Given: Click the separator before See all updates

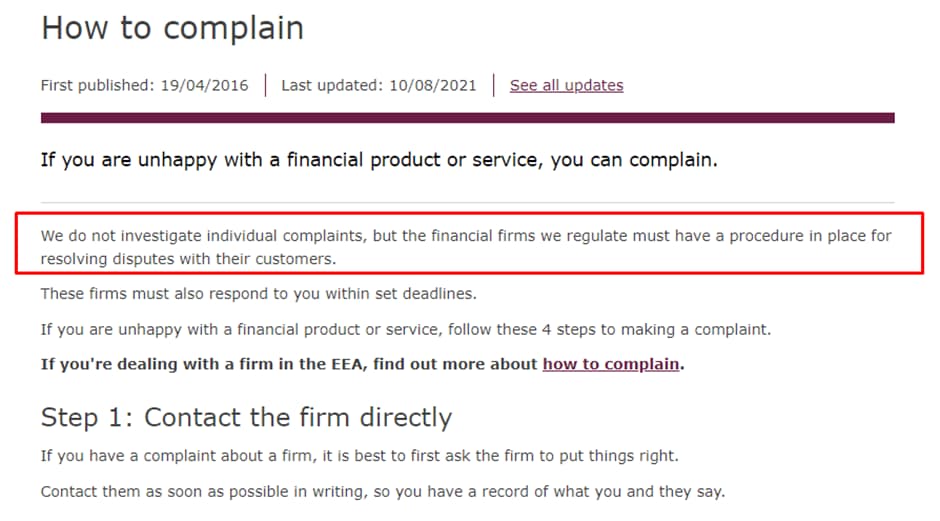Looking at the screenshot, I should [x=493, y=85].
